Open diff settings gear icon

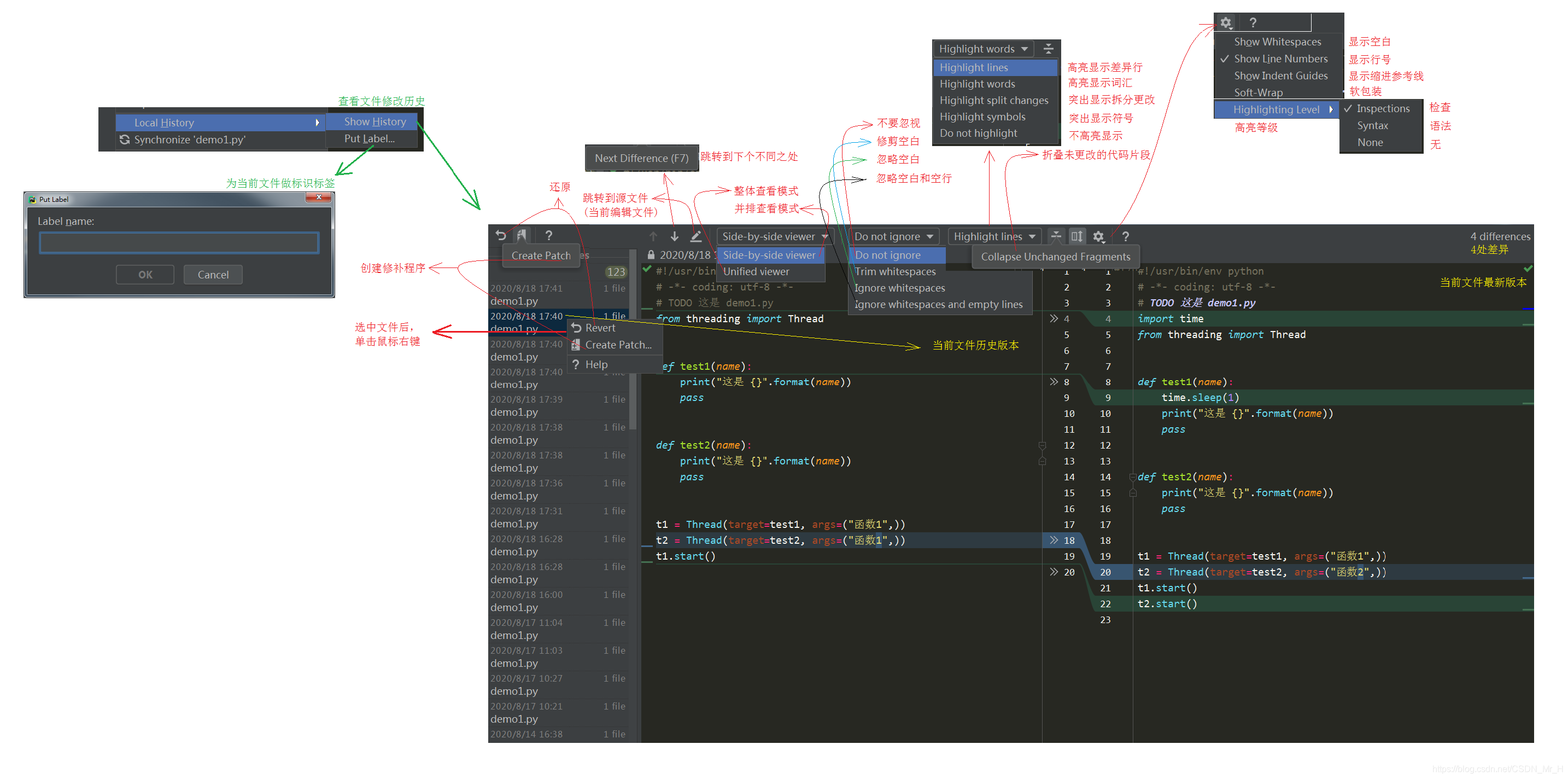point(1098,236)
